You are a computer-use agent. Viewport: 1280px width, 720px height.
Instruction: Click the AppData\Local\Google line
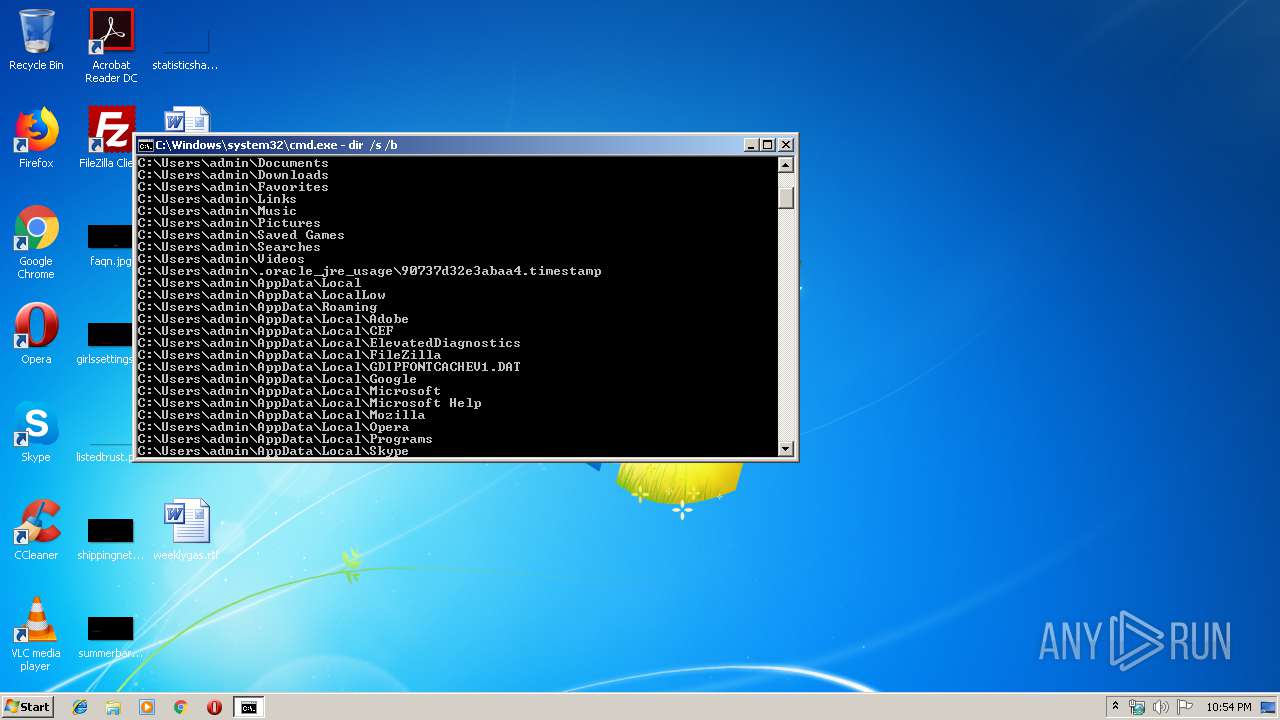pos(277,379)
